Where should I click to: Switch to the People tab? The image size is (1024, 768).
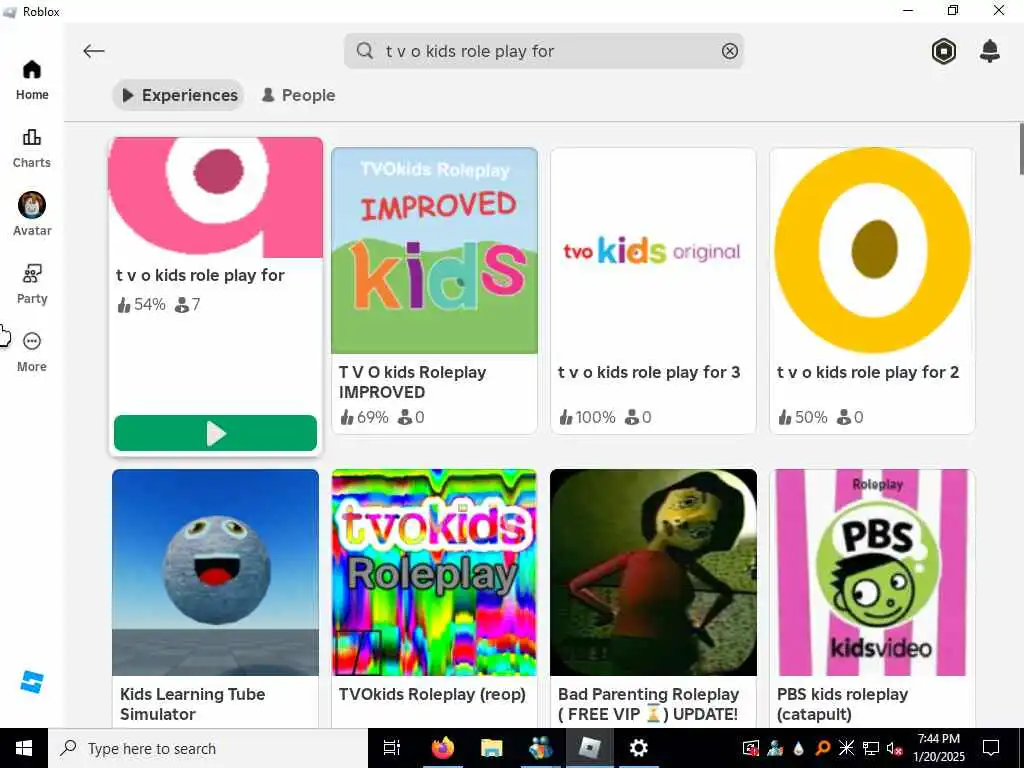tap(298, 95)
